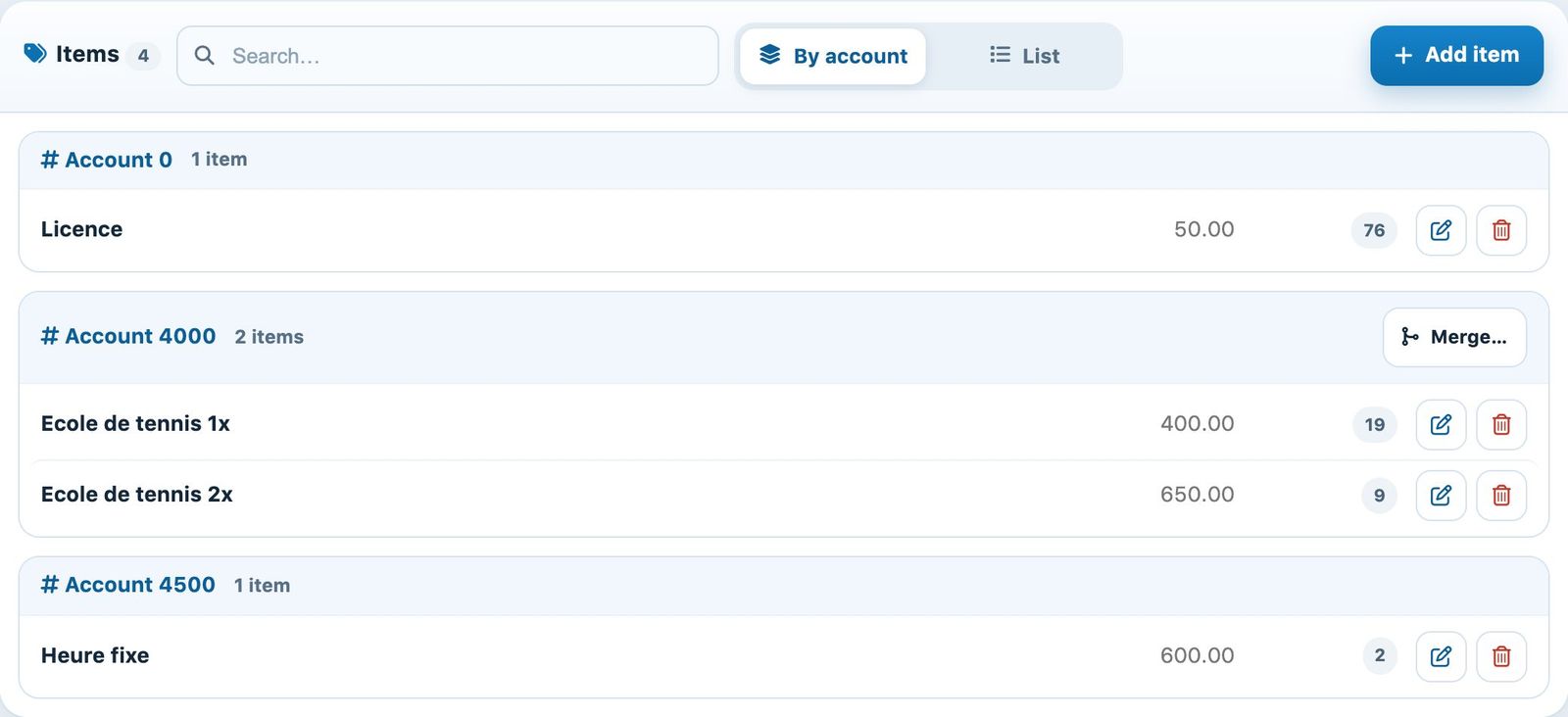1568x717 pixels.
Task: Delete Ecole de tennis 1x item
Action: coord(1501,424)
